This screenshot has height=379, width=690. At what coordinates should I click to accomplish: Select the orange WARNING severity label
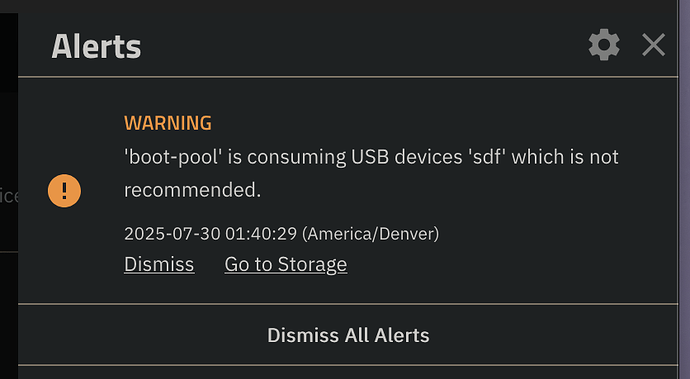pyautogui.click(x=168, y=123)
